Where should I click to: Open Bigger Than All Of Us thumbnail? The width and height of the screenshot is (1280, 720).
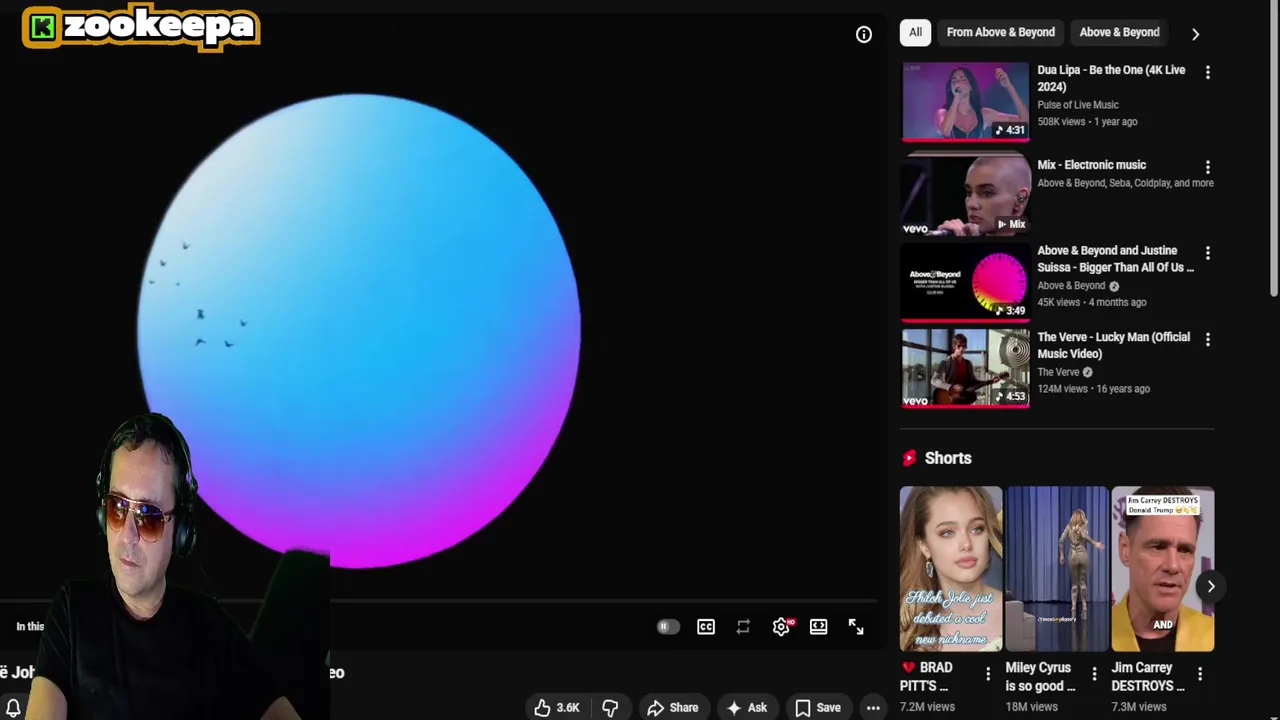click(965, 283)
